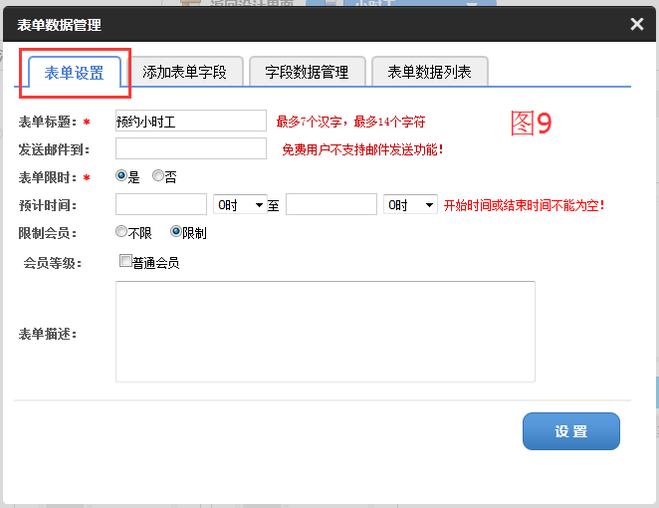The width and height of the screenshot is (659, 508).
Task: Click the 表单标题 text field
Action: [x=191, y=121]
